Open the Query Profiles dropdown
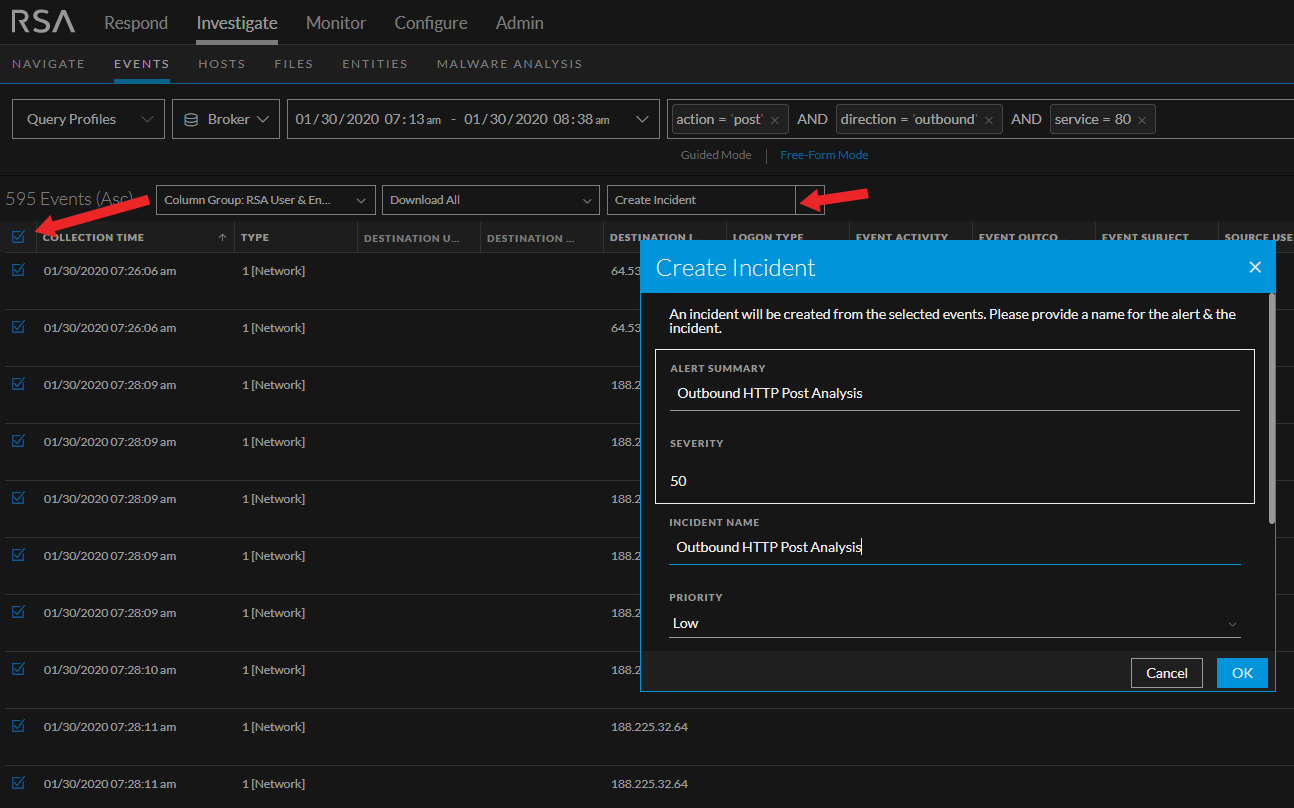 pyautogui.click(x=88, y=119)
